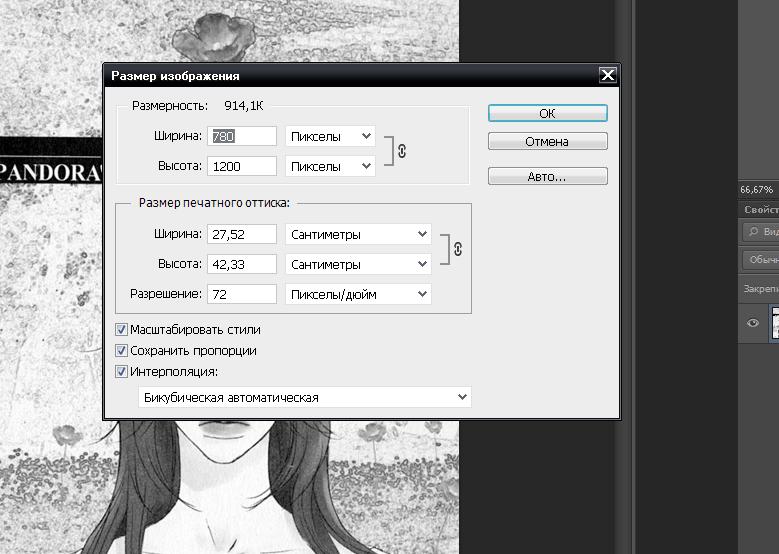Open blend mode Обычные dropdown
The height and width of the screenshot is (554, 779).
(762, 259)
